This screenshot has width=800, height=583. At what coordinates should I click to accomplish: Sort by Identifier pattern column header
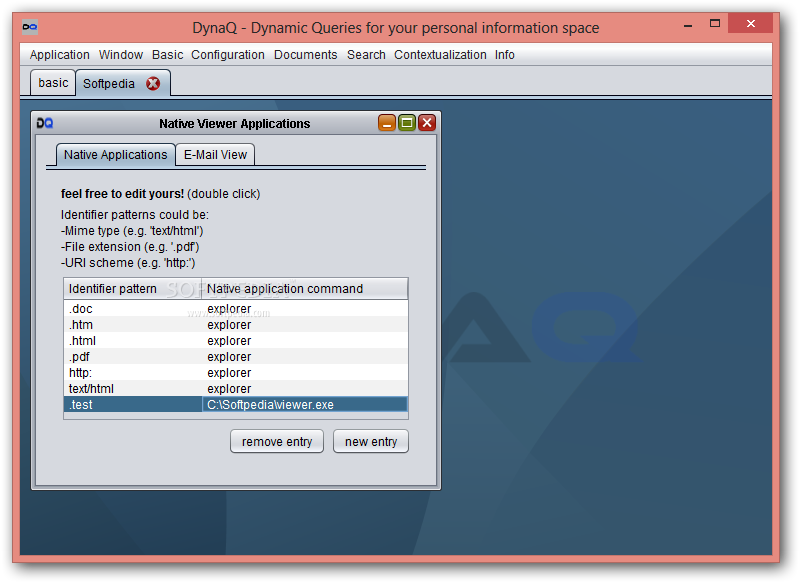click(133, 289)
